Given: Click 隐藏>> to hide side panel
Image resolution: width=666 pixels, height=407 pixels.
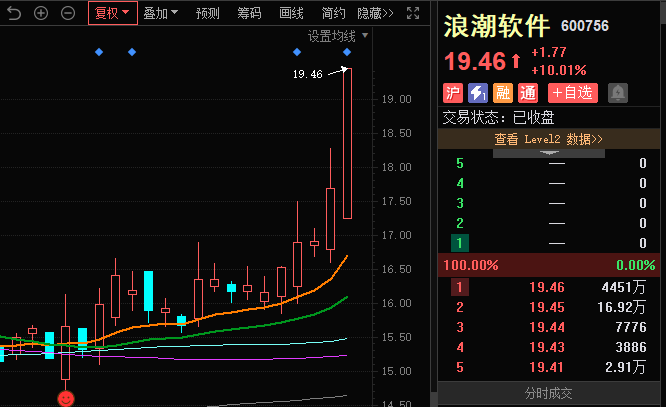Looking at the screenshot, I should (375, 13).
